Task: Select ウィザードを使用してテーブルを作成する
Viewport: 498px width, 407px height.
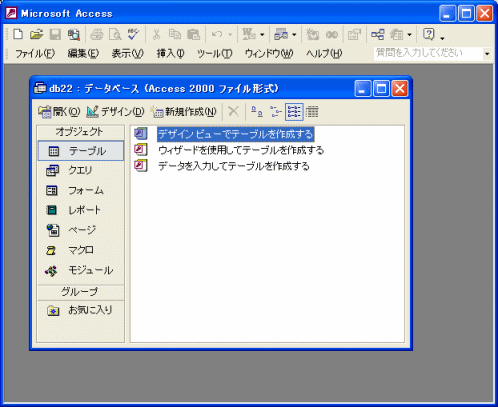Action: pyautogui.click(x=241, y=150)
